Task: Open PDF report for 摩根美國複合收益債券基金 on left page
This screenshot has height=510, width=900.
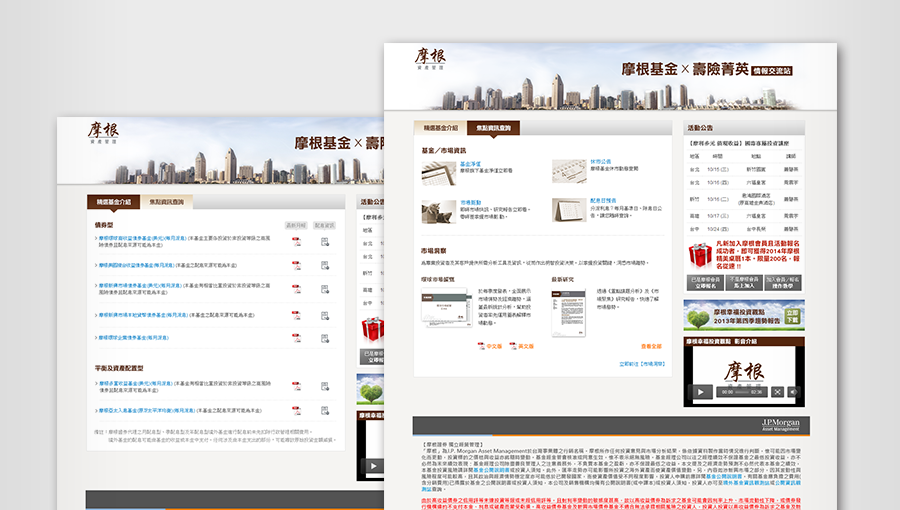Action: (x=296, y=265)
